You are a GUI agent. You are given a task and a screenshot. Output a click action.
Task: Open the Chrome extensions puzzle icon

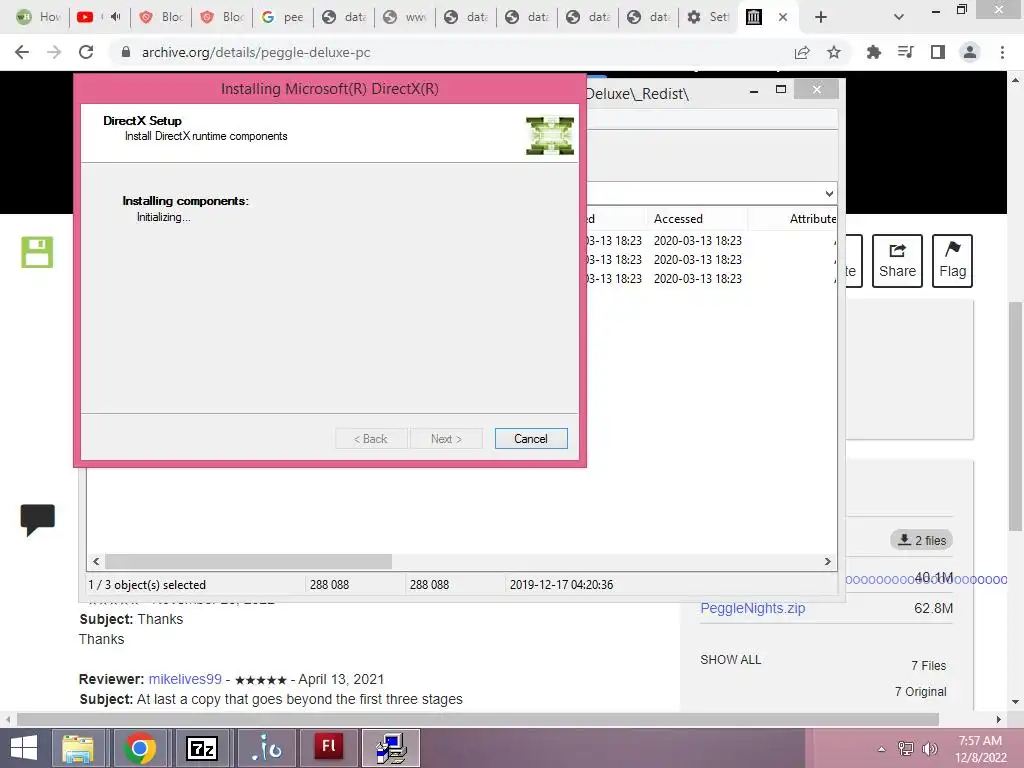pyautogui.click(x=873, y=52)
